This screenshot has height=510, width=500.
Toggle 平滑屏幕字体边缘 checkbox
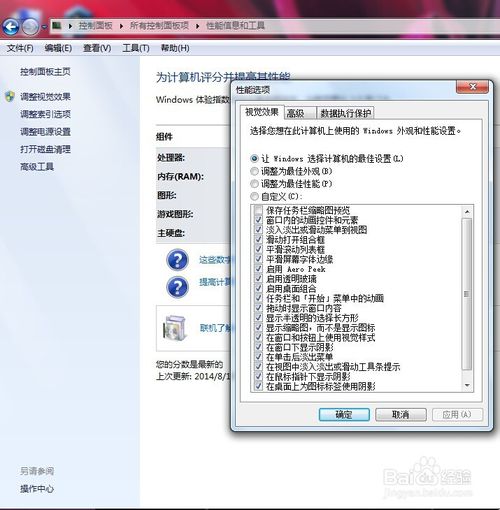coord(258,259)
